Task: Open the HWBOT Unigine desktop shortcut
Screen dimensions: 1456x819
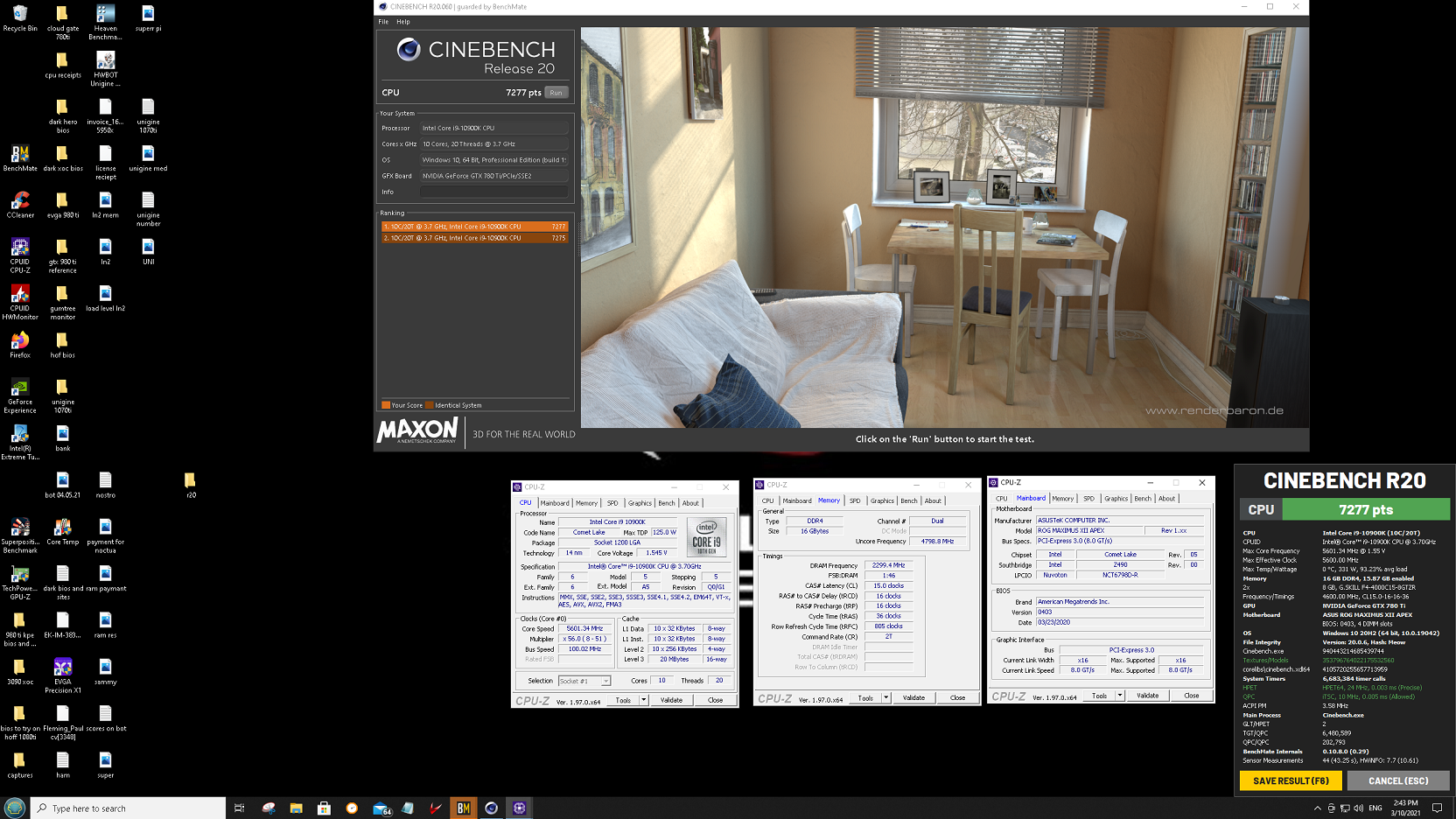Action: click(x=105, y=69)
